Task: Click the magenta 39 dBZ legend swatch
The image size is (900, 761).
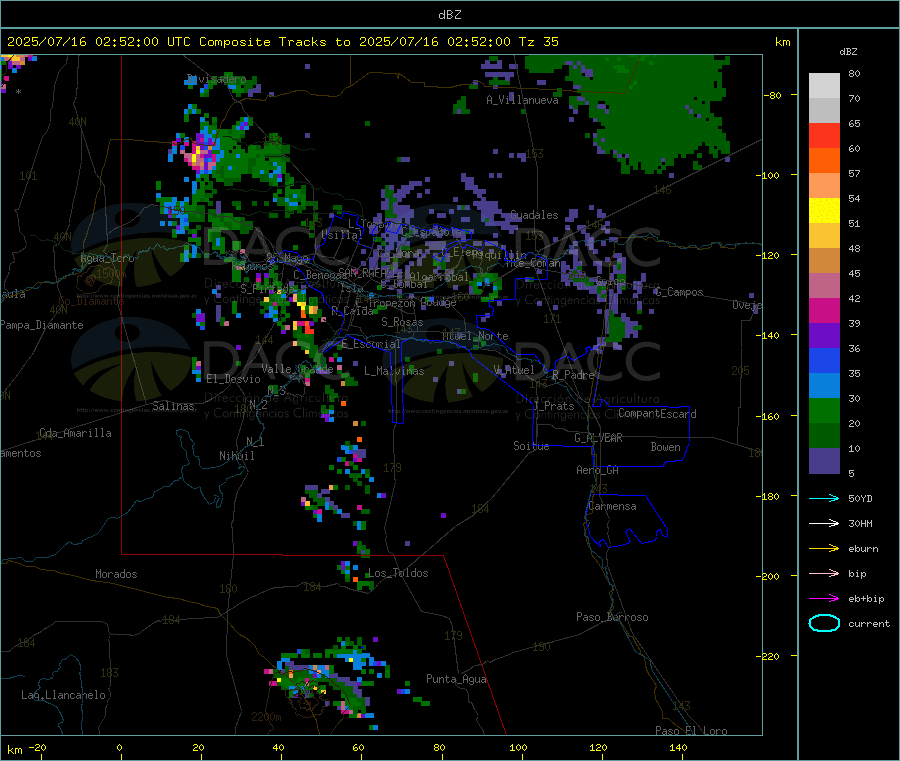Action: tap(824, 310)
